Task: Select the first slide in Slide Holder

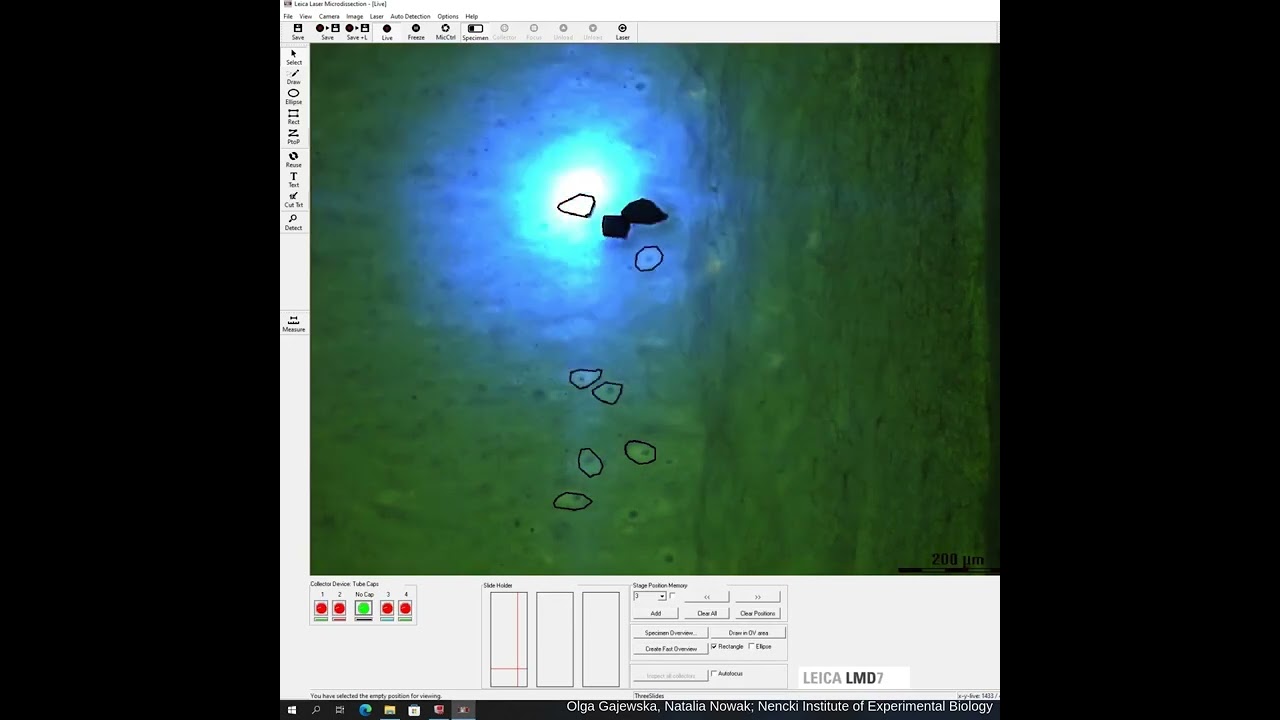Action: (x=508, y=639)
